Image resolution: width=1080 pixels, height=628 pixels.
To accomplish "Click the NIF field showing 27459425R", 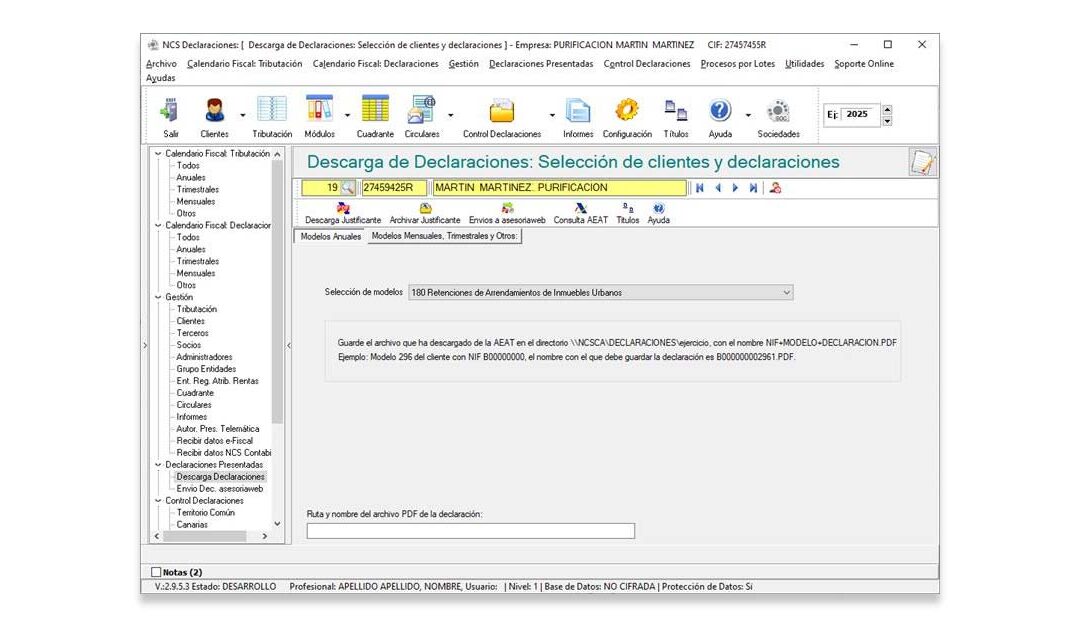I will coord(394,188).
